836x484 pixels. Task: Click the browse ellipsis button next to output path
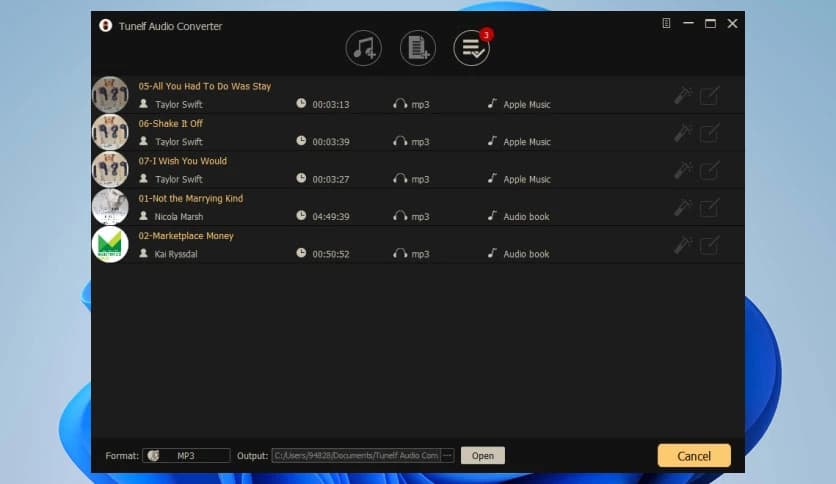447,456
